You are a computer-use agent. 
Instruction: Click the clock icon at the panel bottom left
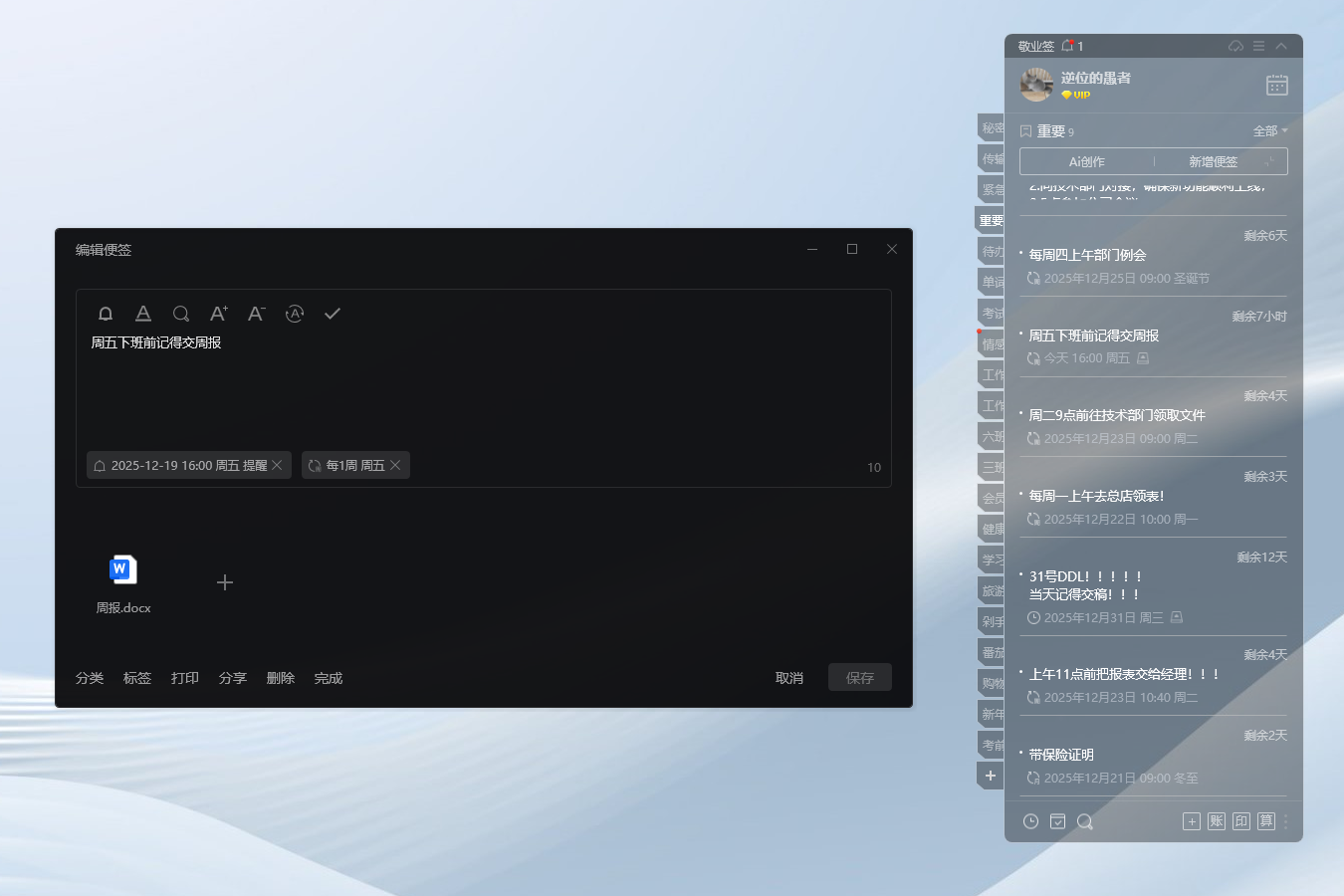1031,821
